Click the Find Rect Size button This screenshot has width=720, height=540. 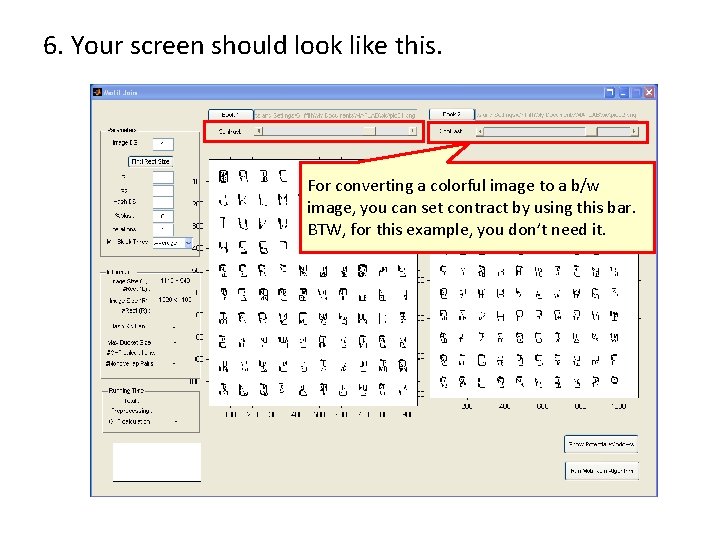[x=150, y=162]
